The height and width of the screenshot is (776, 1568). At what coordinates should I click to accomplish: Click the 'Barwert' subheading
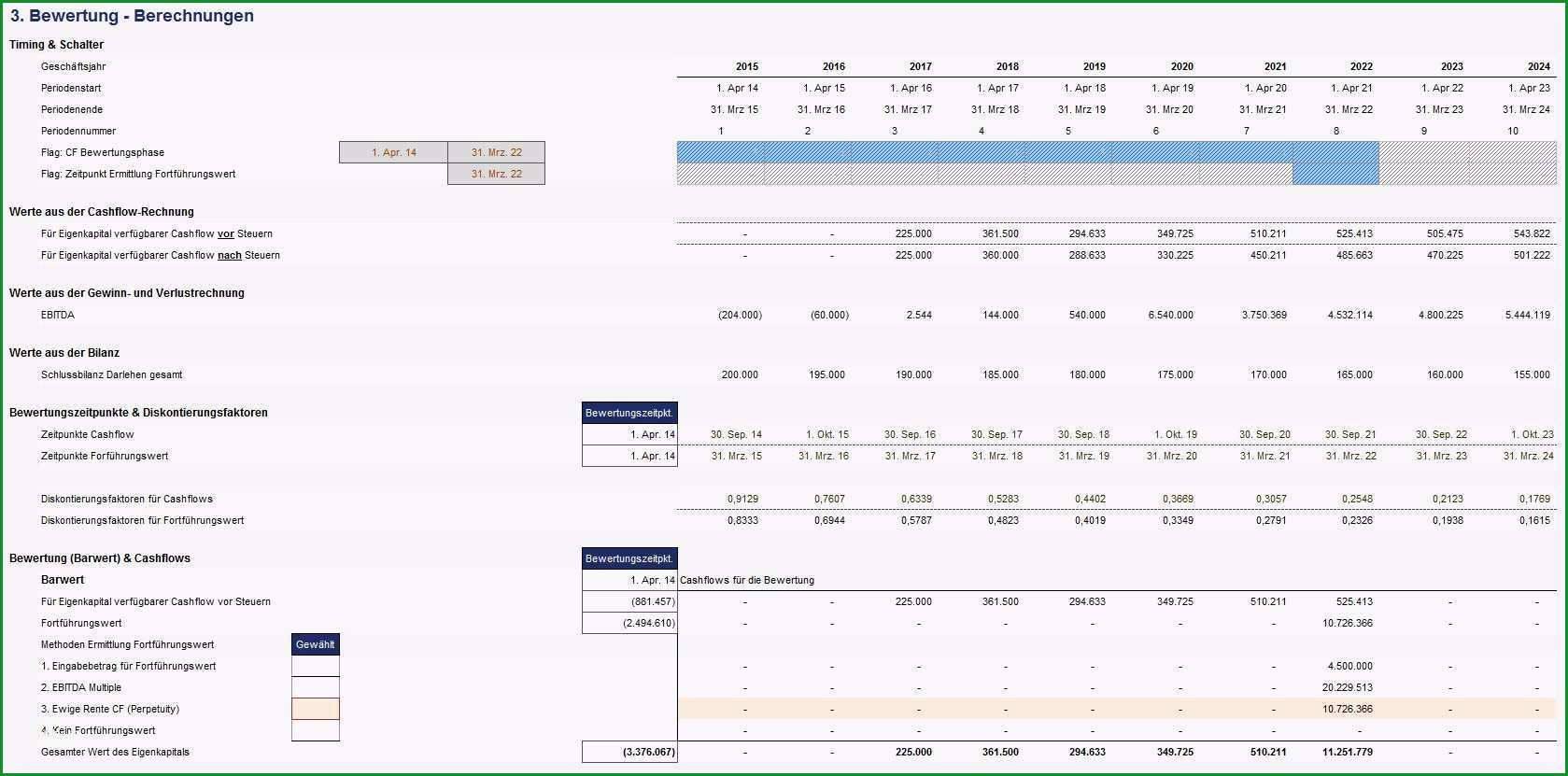tap(63, 580)
